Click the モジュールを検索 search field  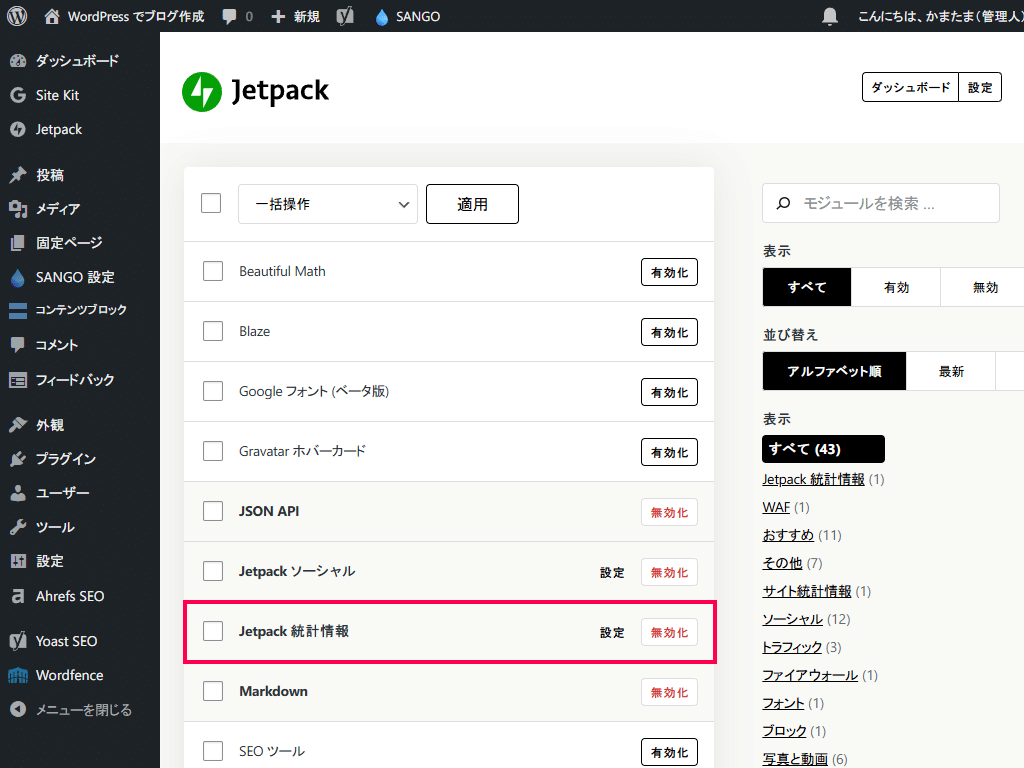pos(880,203)
